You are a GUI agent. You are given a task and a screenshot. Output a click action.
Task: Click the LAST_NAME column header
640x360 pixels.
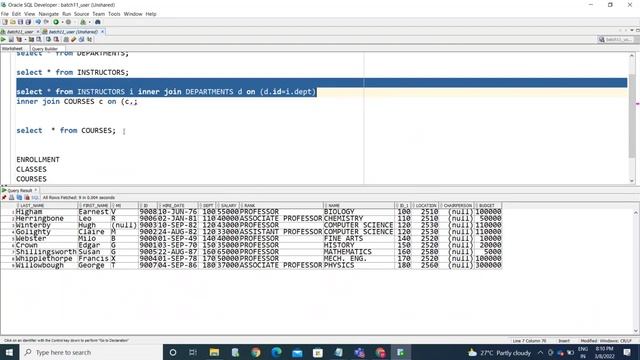coord(47,205)
